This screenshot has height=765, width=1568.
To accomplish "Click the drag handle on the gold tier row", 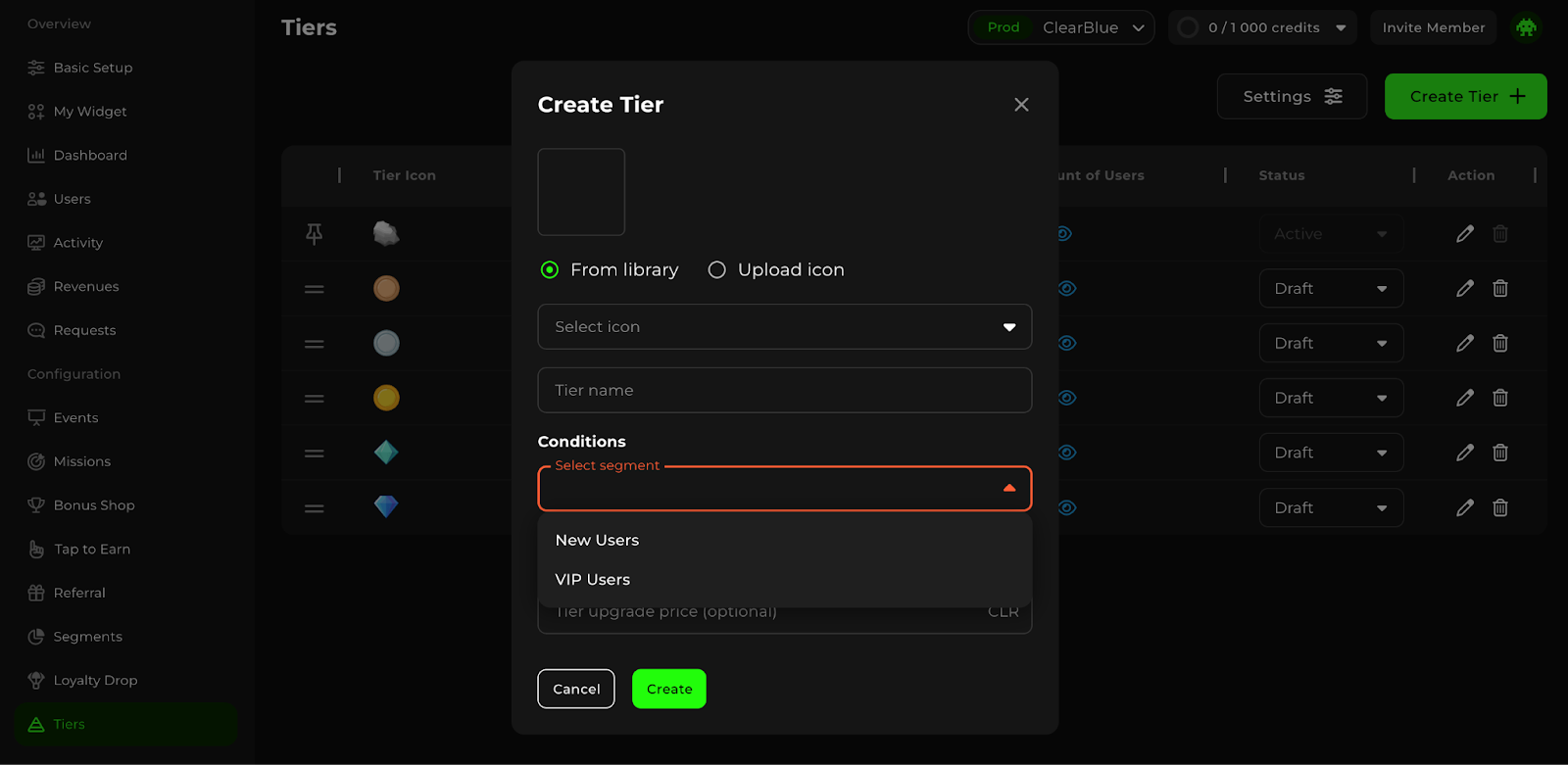I will 314,399.
